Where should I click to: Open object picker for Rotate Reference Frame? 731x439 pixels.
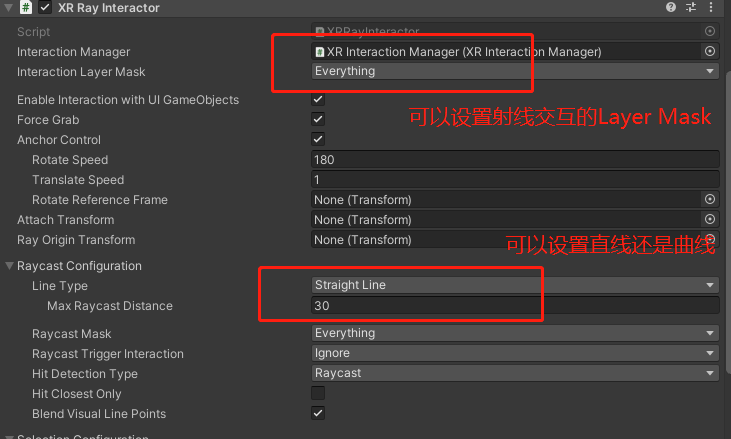(x=710, y=199)
